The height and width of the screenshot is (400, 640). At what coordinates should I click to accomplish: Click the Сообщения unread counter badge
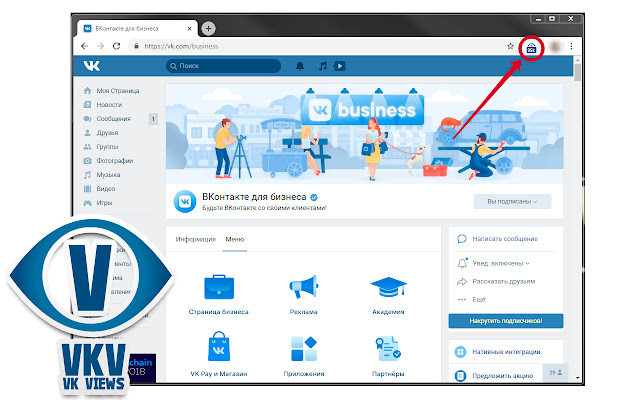click(x=153, y=119)
